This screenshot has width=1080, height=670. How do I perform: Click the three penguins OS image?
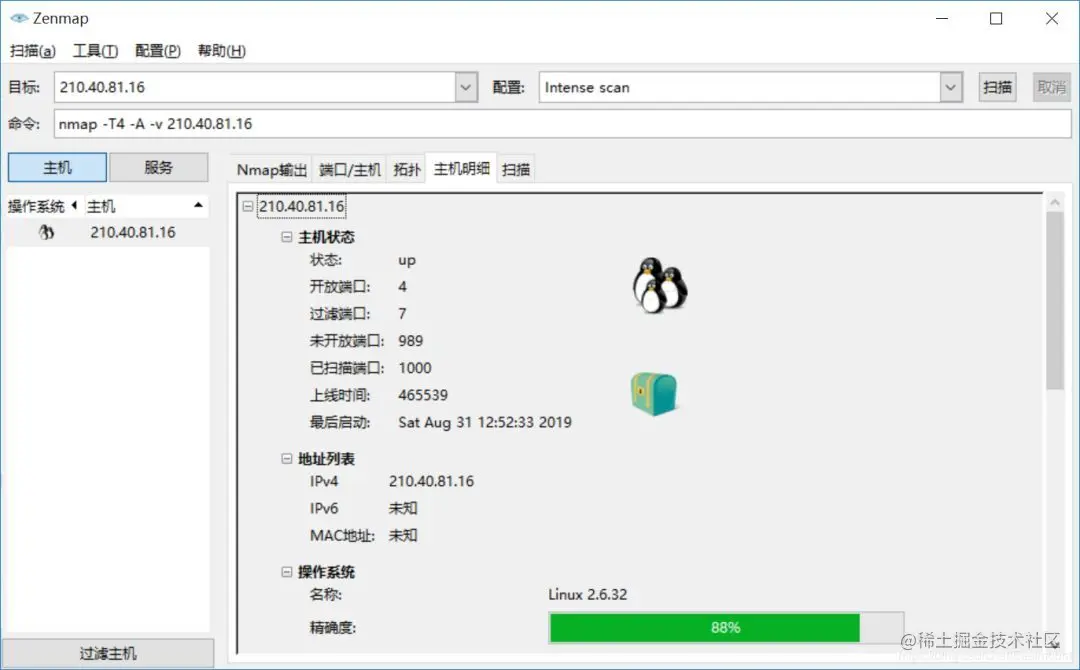tap(659, 285)
